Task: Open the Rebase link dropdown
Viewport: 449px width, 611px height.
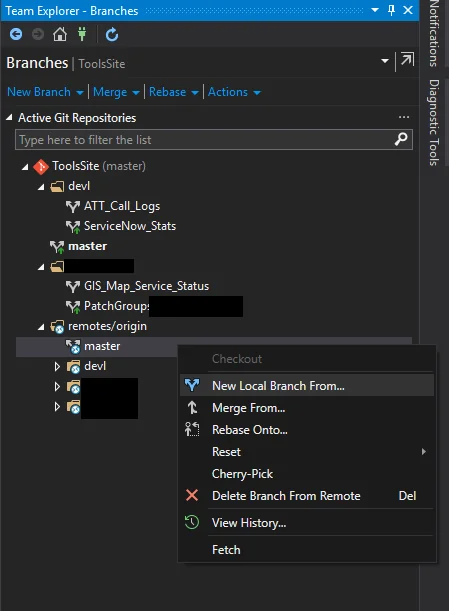Action: tap(174, 92)
